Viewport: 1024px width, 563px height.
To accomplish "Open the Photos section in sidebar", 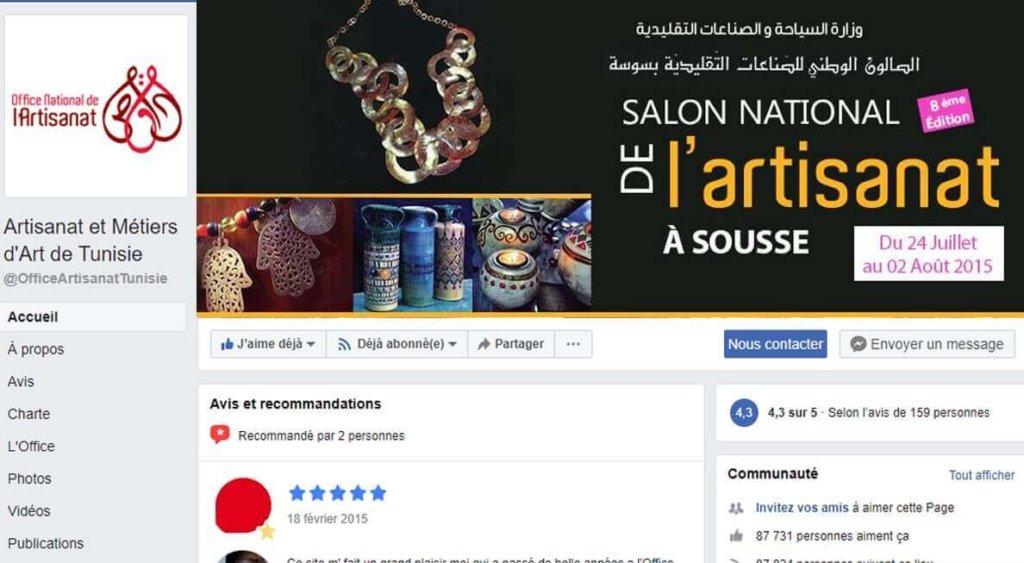I will pyautogui.click(x=29, y=479).
